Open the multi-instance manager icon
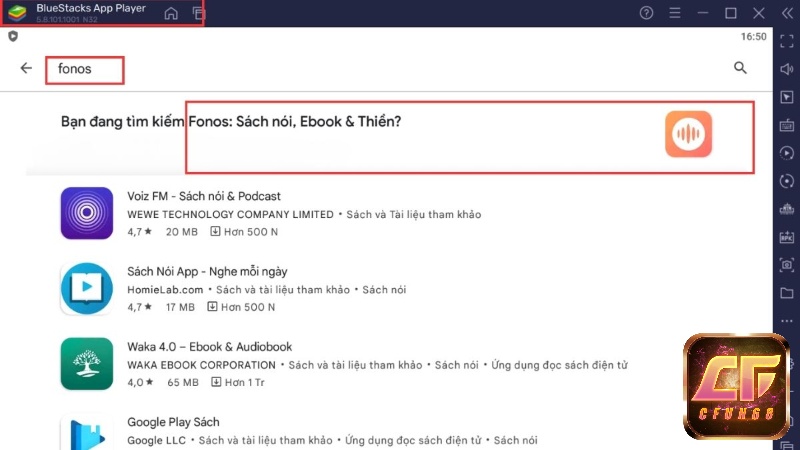The width and height of the screenshot is (800, 450). tap(787, 209)
